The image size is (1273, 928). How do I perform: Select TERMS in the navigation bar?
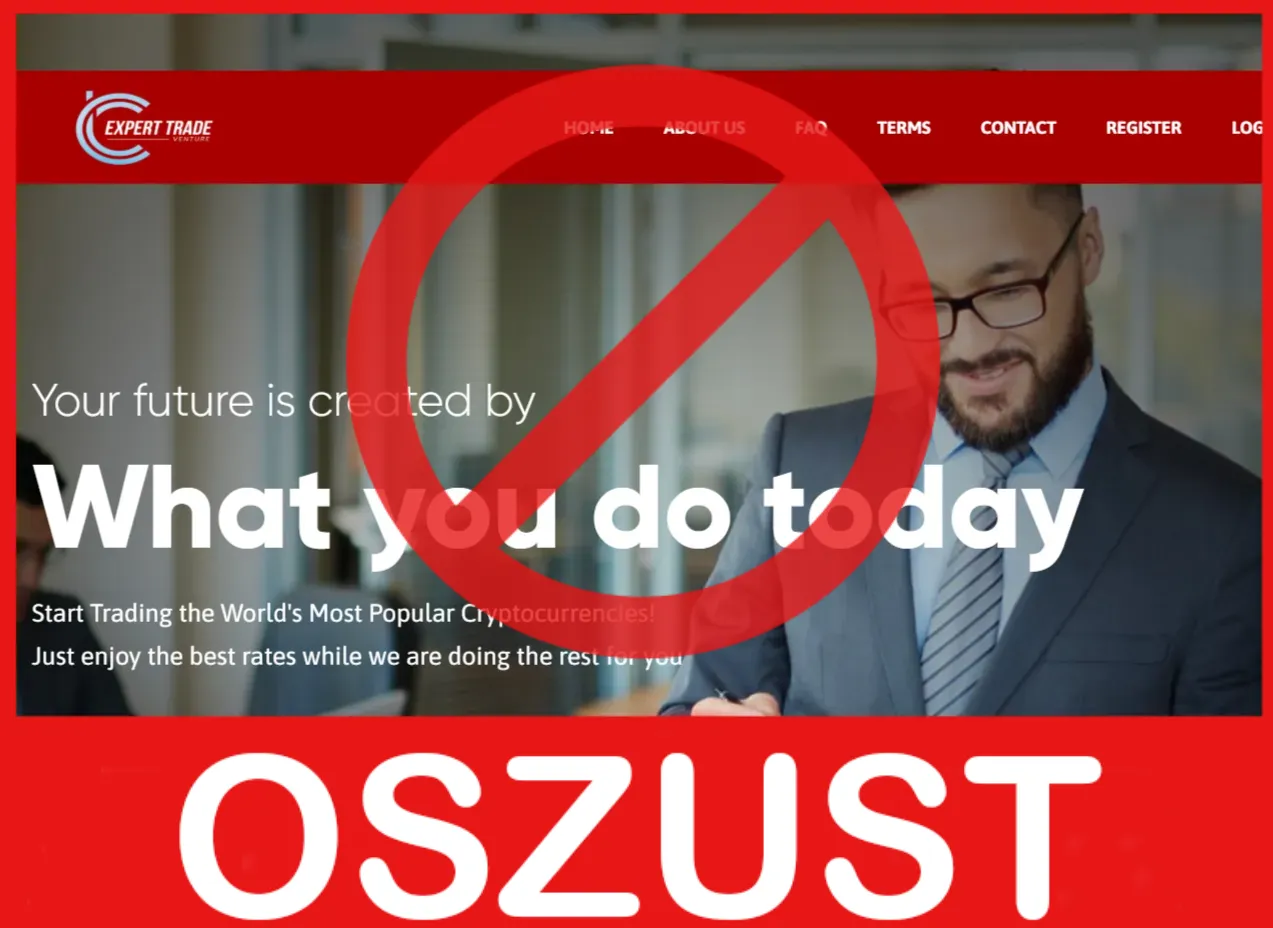[x=904, y=128]
